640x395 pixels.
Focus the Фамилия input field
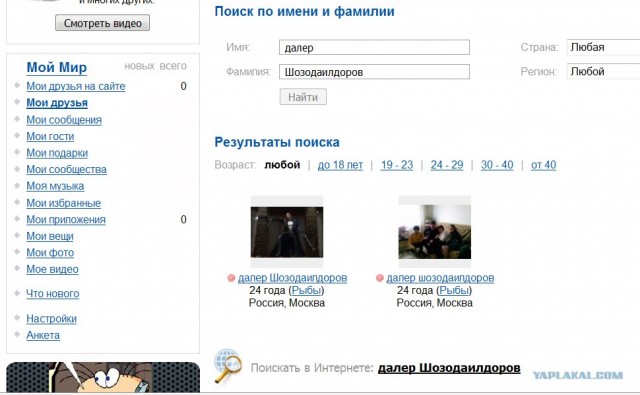(374, 72)
